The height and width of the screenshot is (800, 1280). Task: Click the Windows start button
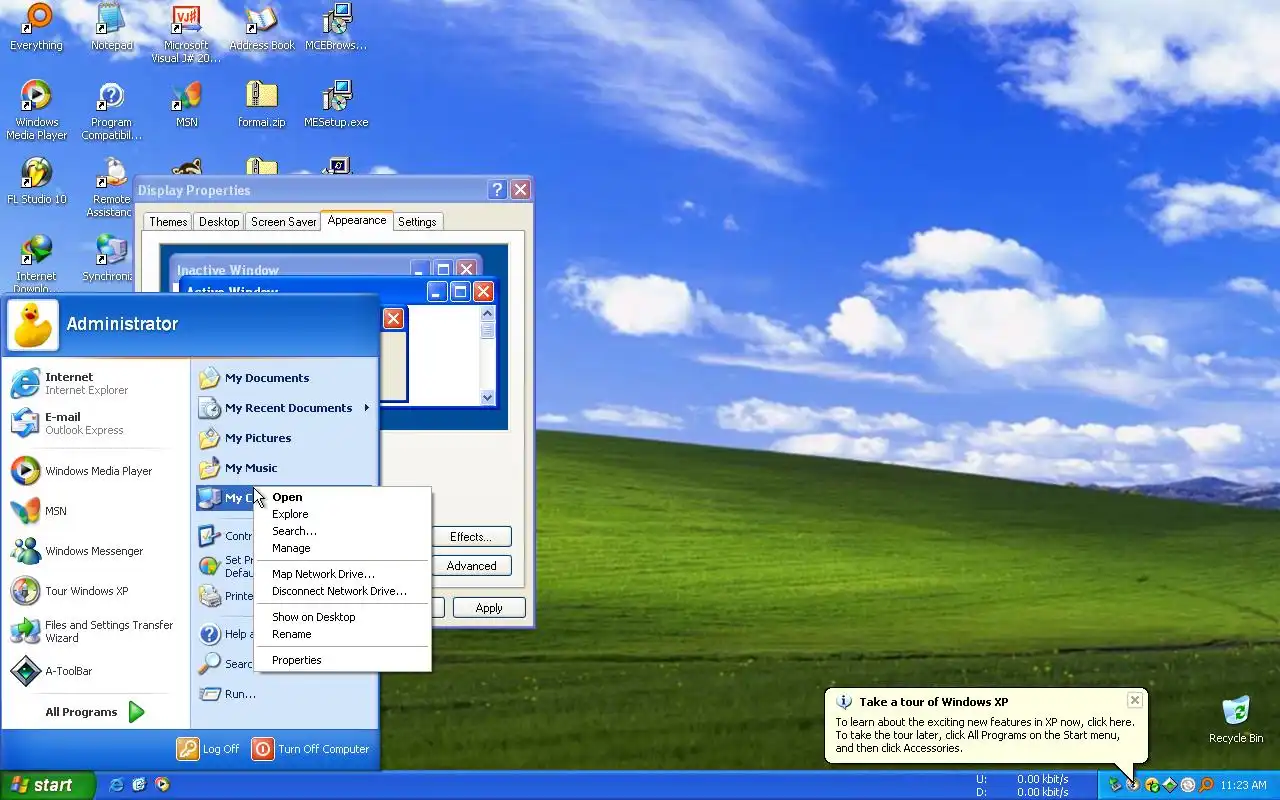click(47, 786)
